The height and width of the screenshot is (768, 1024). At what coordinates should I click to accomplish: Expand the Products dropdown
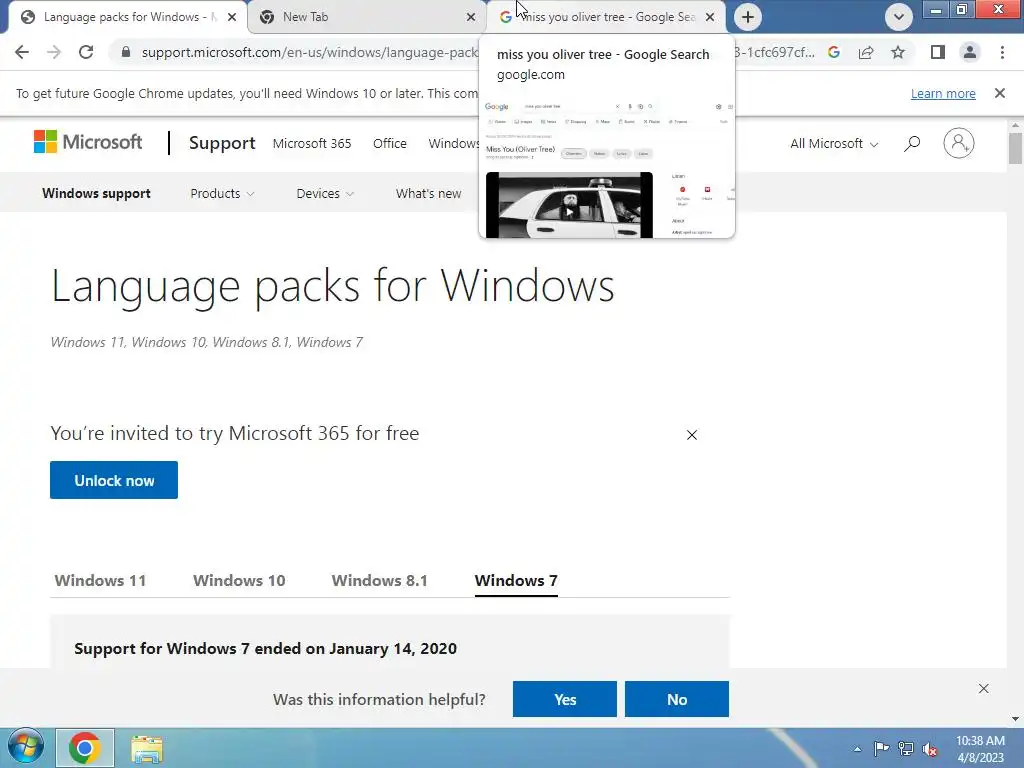point(222,193)
